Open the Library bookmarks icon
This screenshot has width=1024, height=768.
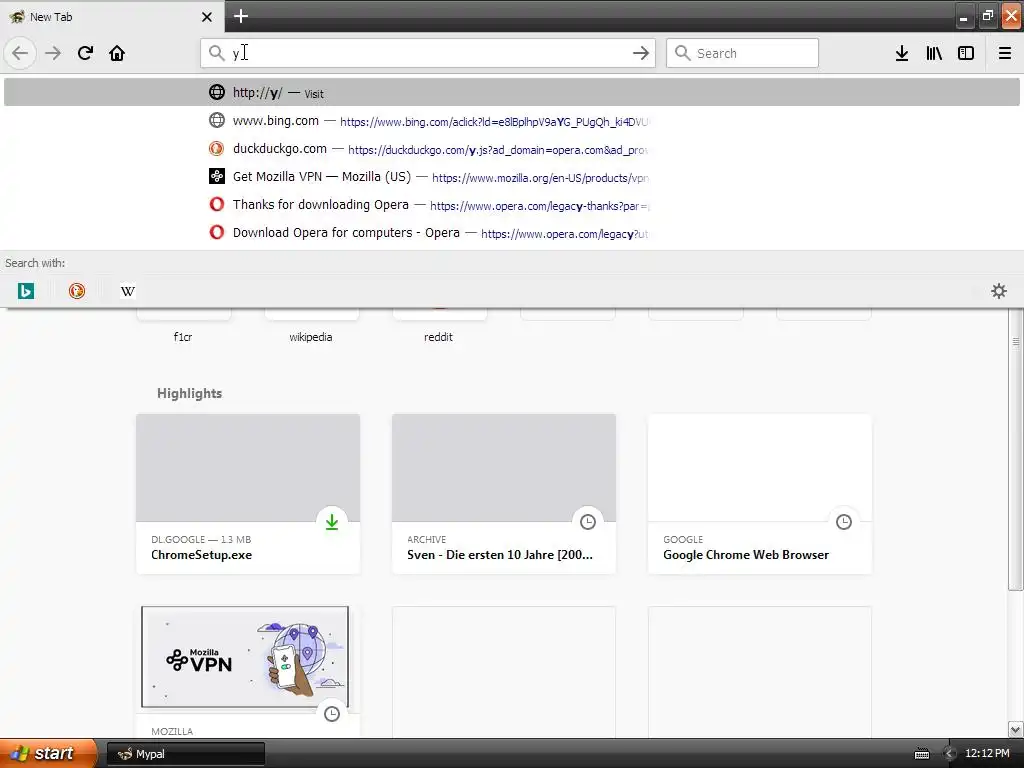pos(934,53)
